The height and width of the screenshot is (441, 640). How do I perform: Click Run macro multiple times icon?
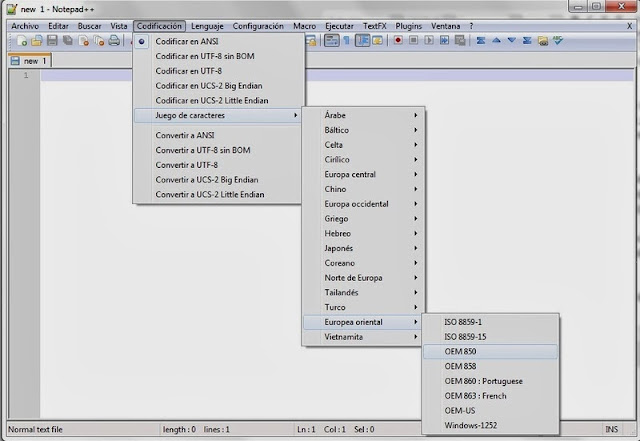coord(444,40)
